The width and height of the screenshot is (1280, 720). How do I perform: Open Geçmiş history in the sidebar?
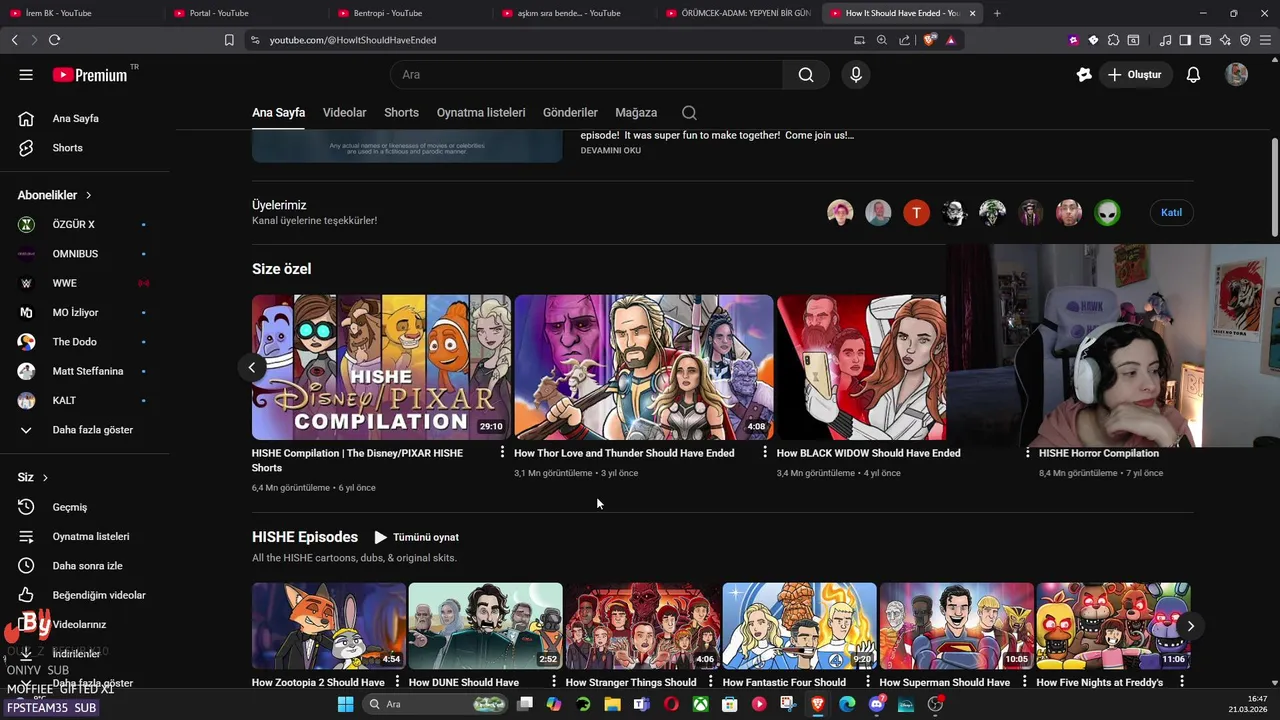point(69,507)
